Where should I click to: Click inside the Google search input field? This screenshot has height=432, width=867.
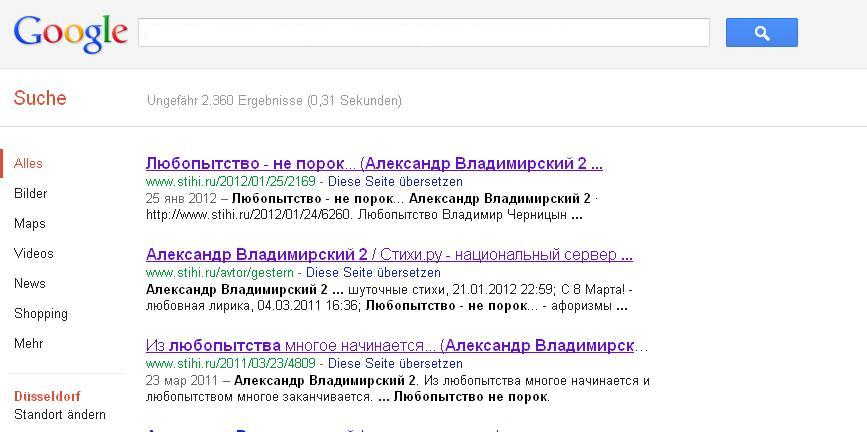coord(423,33)
